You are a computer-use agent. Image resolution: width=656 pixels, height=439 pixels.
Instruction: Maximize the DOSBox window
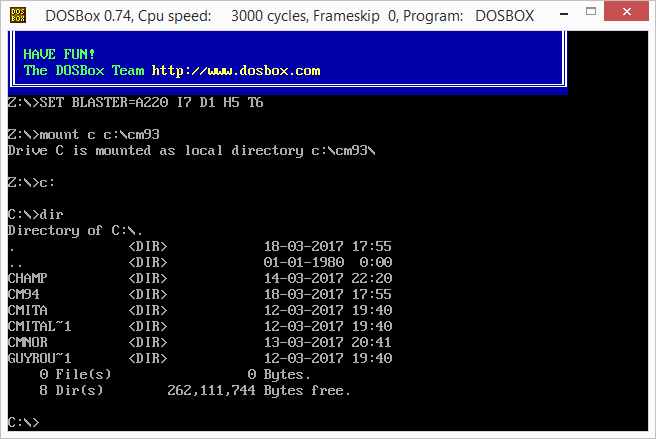pos(591,12)
